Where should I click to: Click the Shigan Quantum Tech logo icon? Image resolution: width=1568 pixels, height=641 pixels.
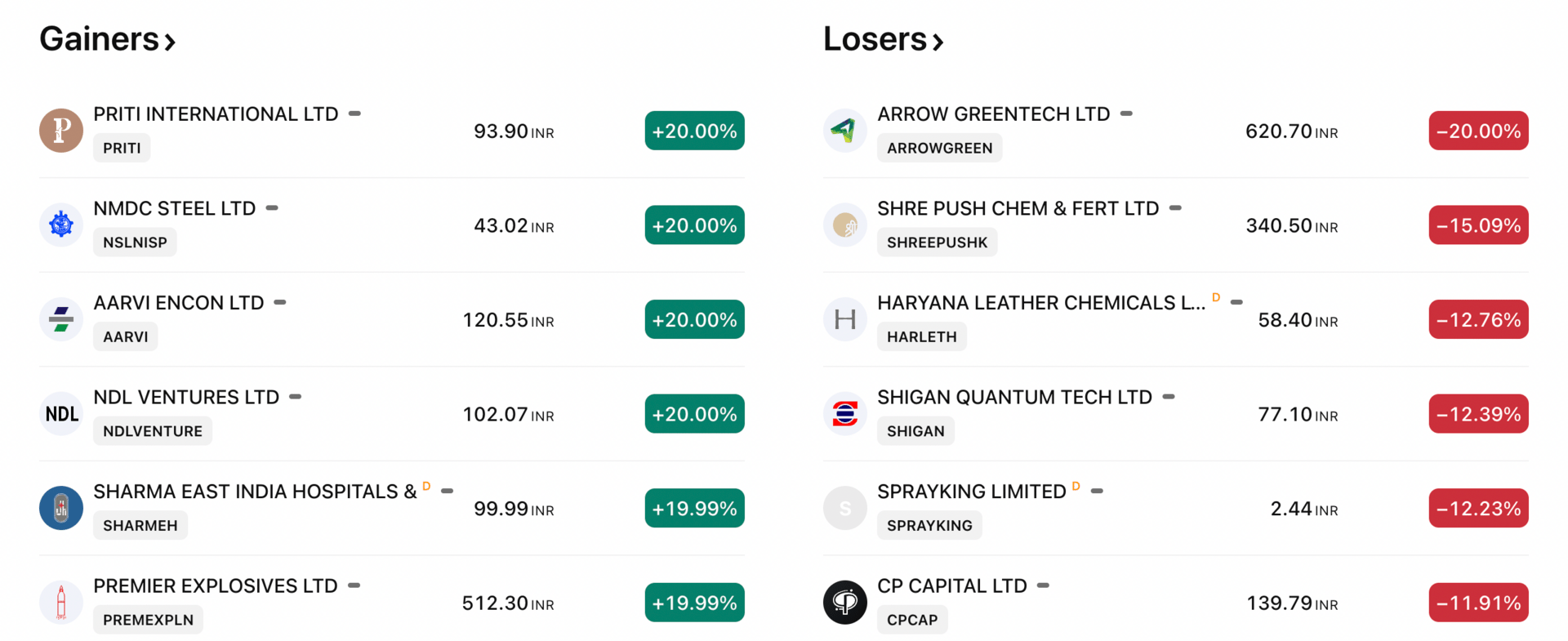tap(845, 414)
